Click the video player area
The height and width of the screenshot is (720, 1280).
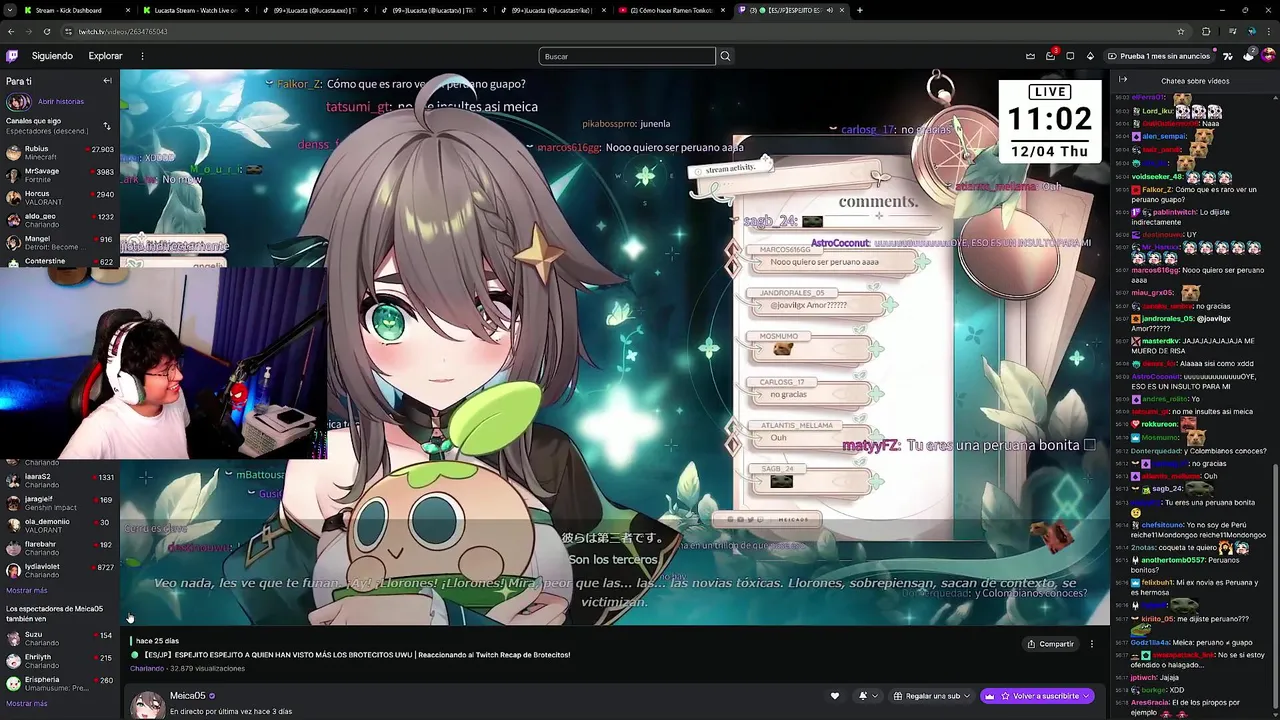[614, 347]
